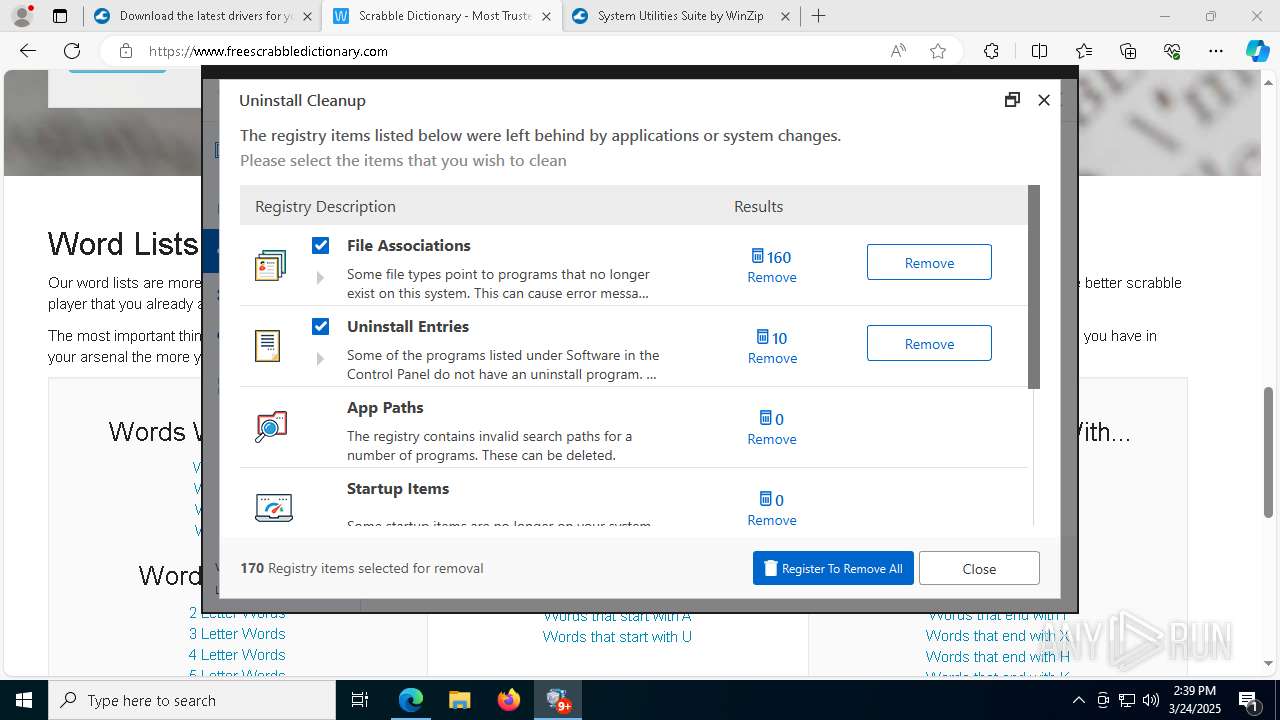Viewport: 1280px width, 720px height.
Task: Expand the File Associations details arrow
Action: pyautogui.click(x=320, y=278)
